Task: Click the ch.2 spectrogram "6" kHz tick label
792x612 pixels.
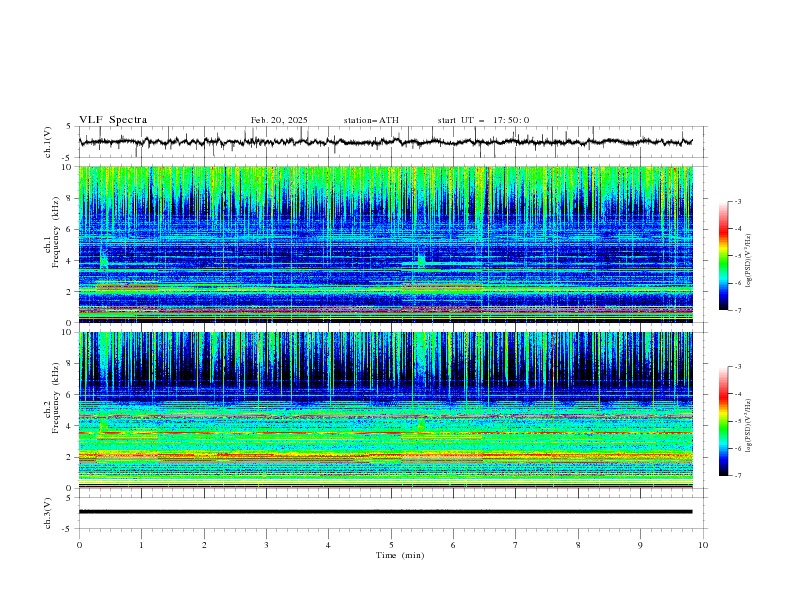Action: [x=70, y=395]
